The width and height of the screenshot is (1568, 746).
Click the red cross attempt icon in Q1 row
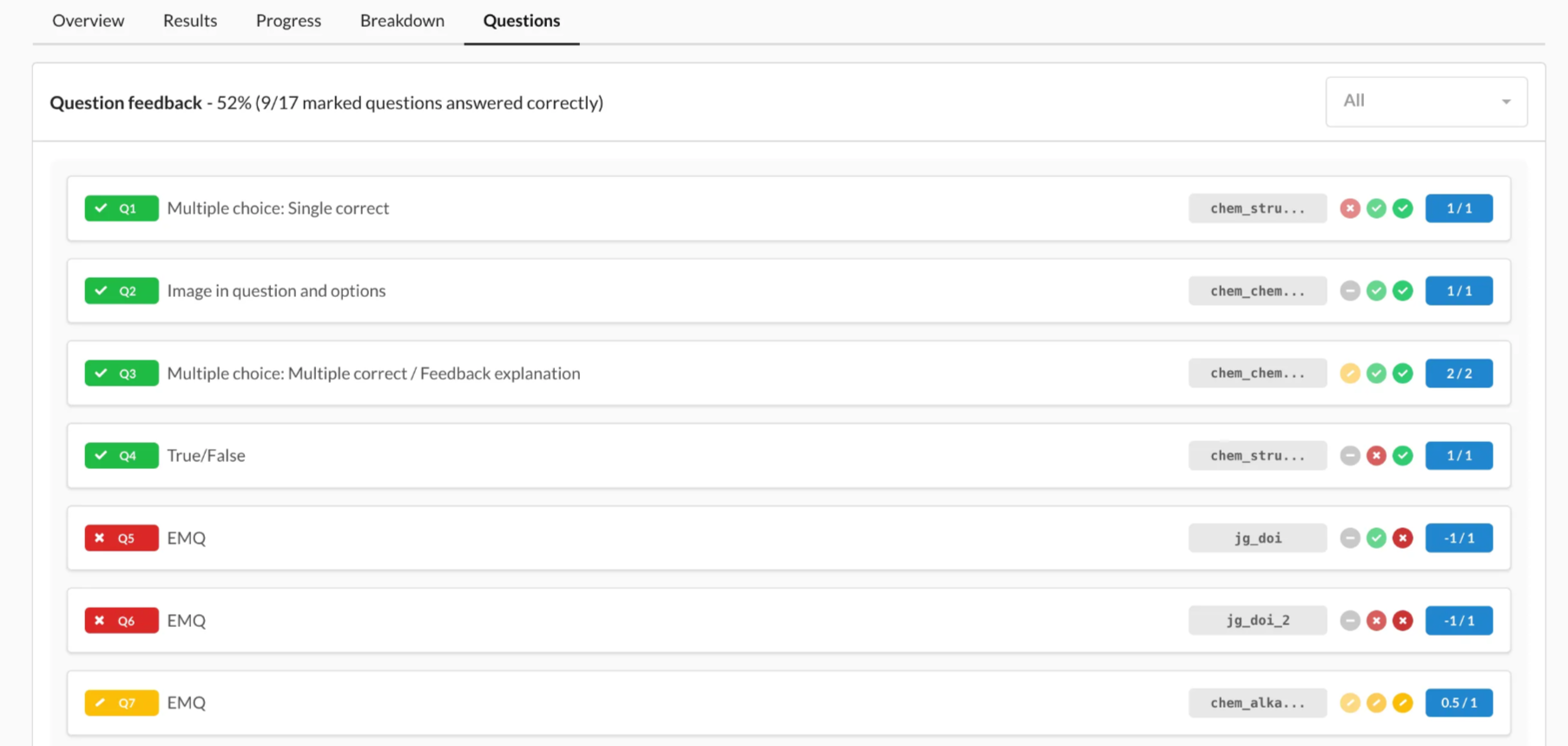[x=1349, y=208]
